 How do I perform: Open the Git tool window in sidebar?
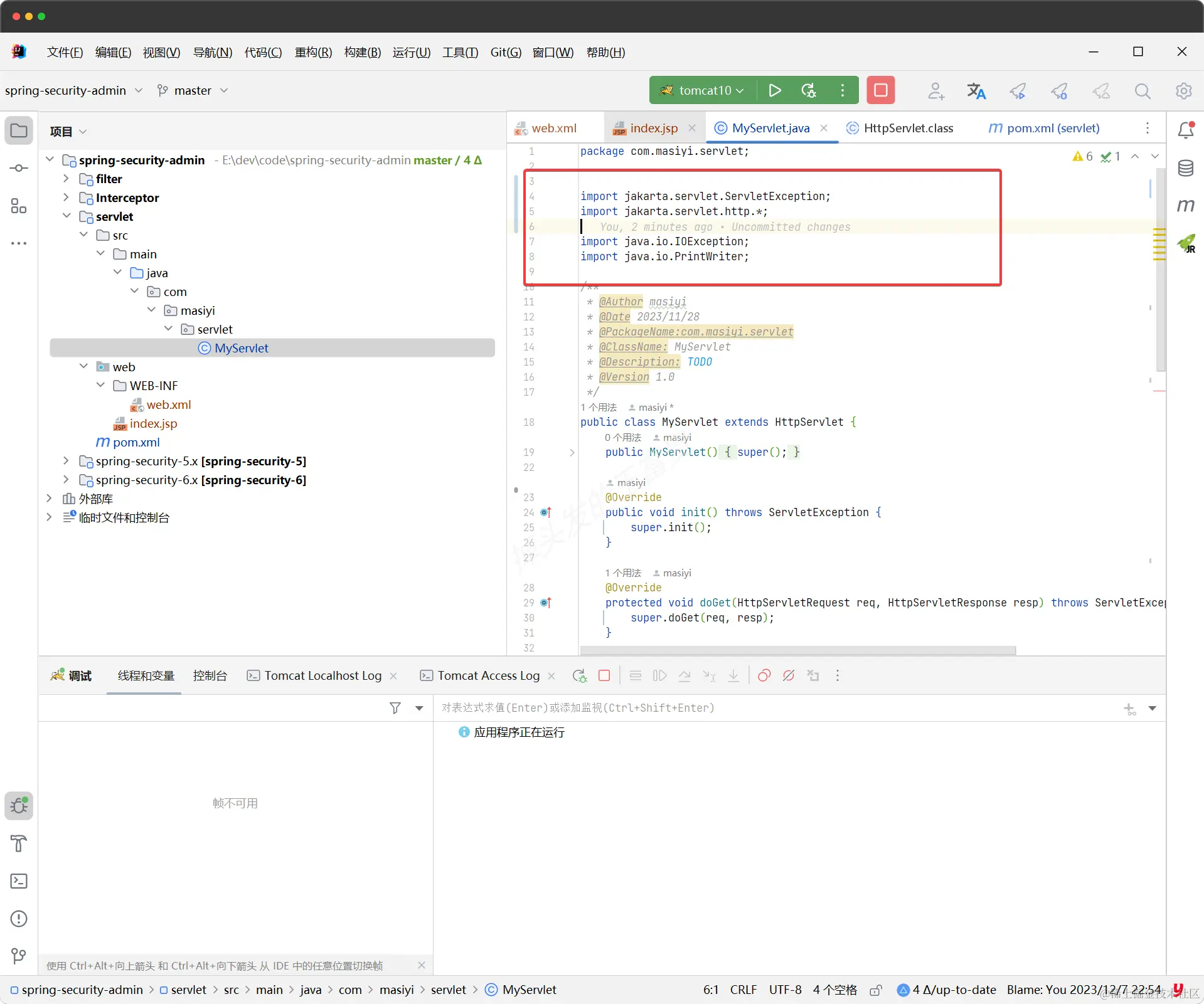[19, 956]
